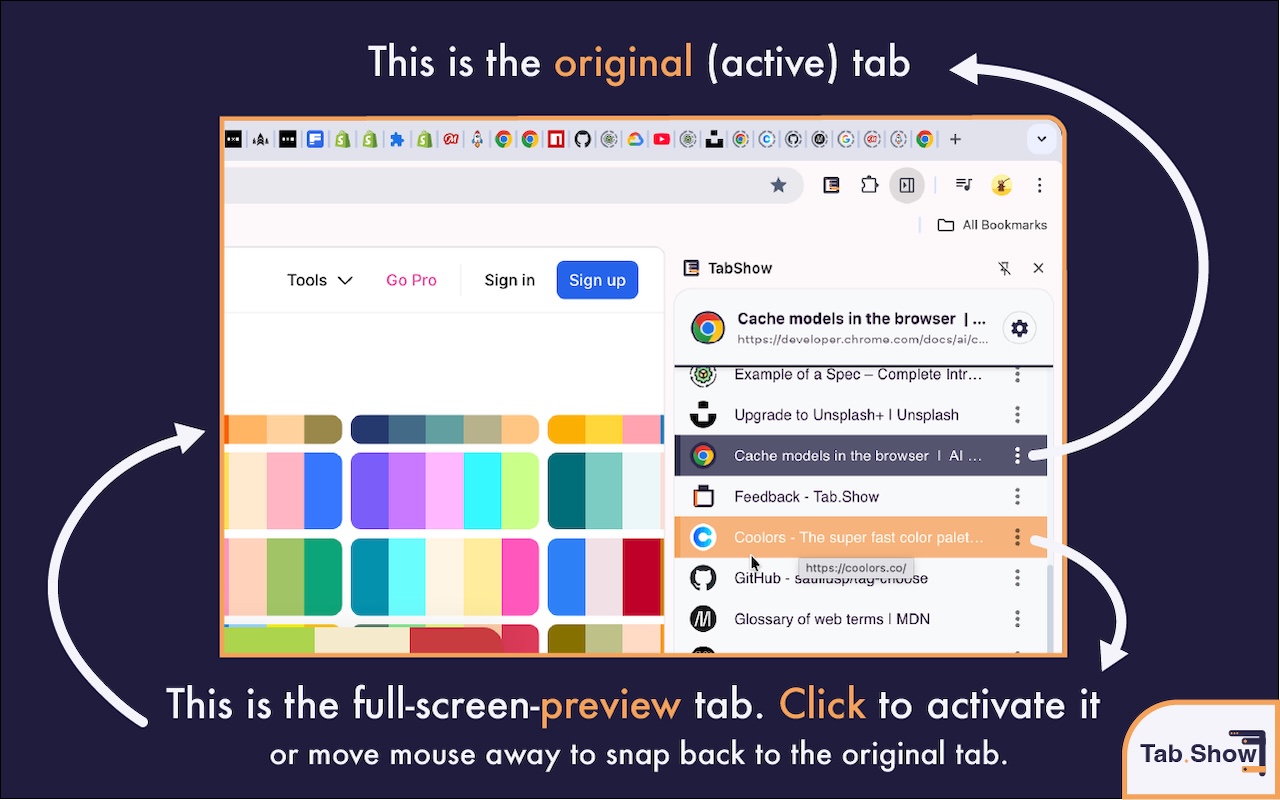Viewport: 1280px width, 800px height.
Task: Toggle the browser side panel button
Action: [907, 185]
